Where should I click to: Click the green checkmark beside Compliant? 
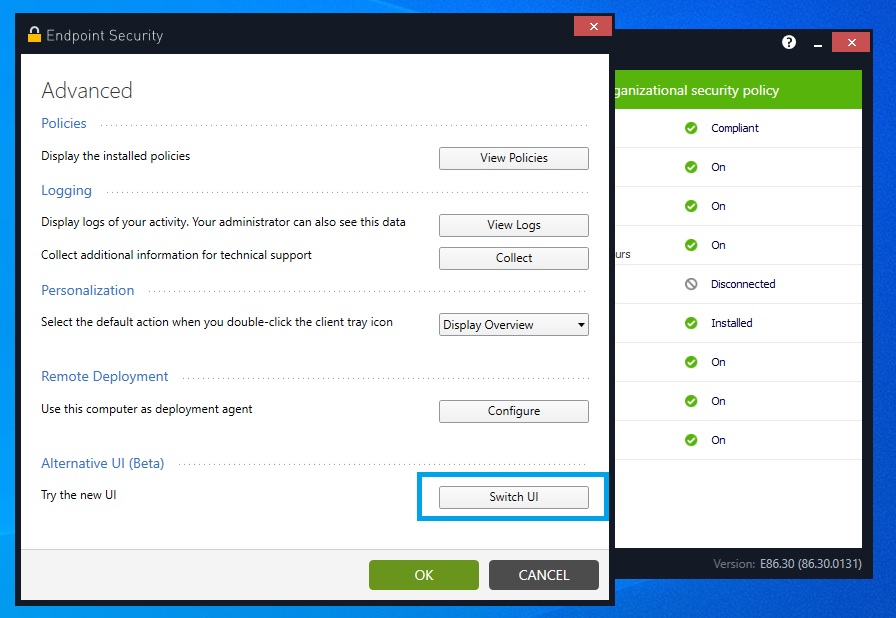pyautogui.click(x=690, y=128)
